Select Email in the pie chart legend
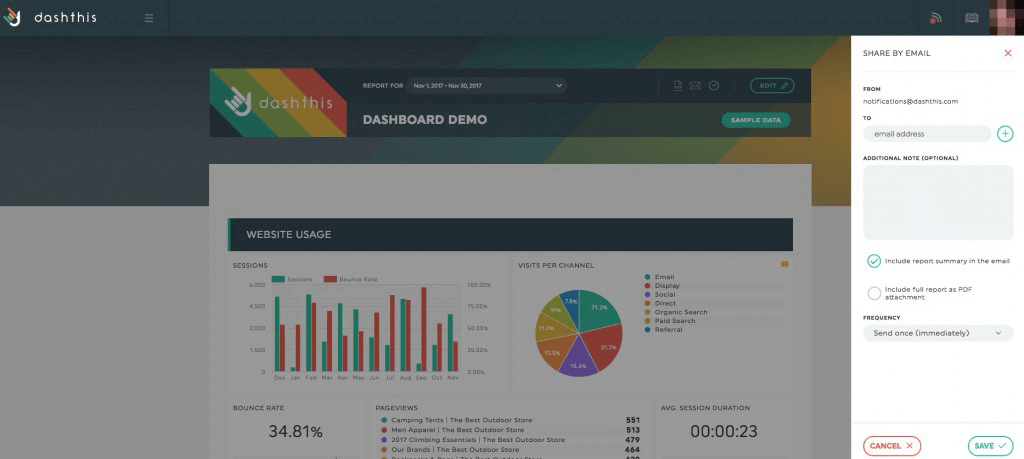 (660, 277)
